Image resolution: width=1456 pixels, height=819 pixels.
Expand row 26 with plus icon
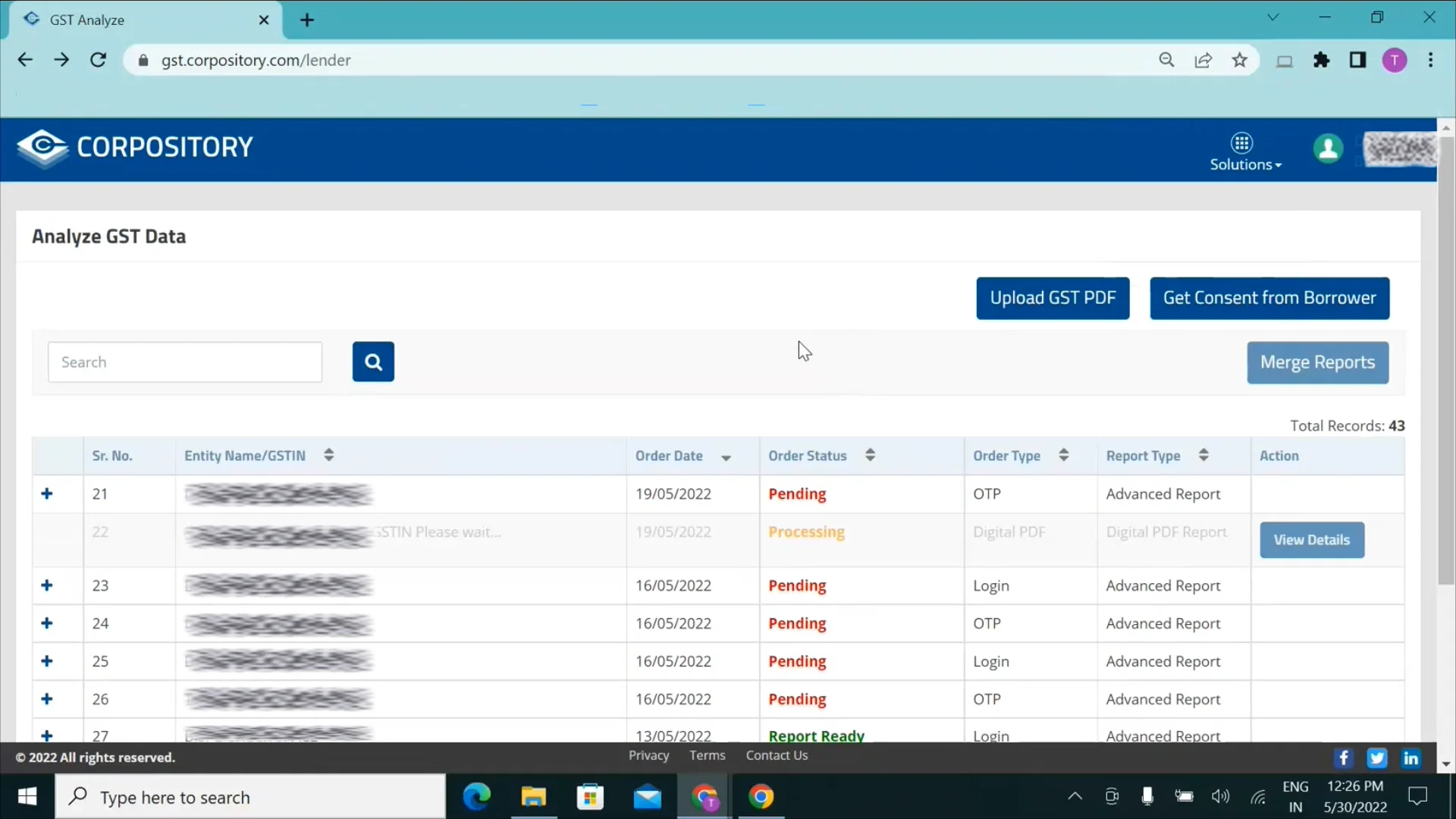tap(47, 699)
